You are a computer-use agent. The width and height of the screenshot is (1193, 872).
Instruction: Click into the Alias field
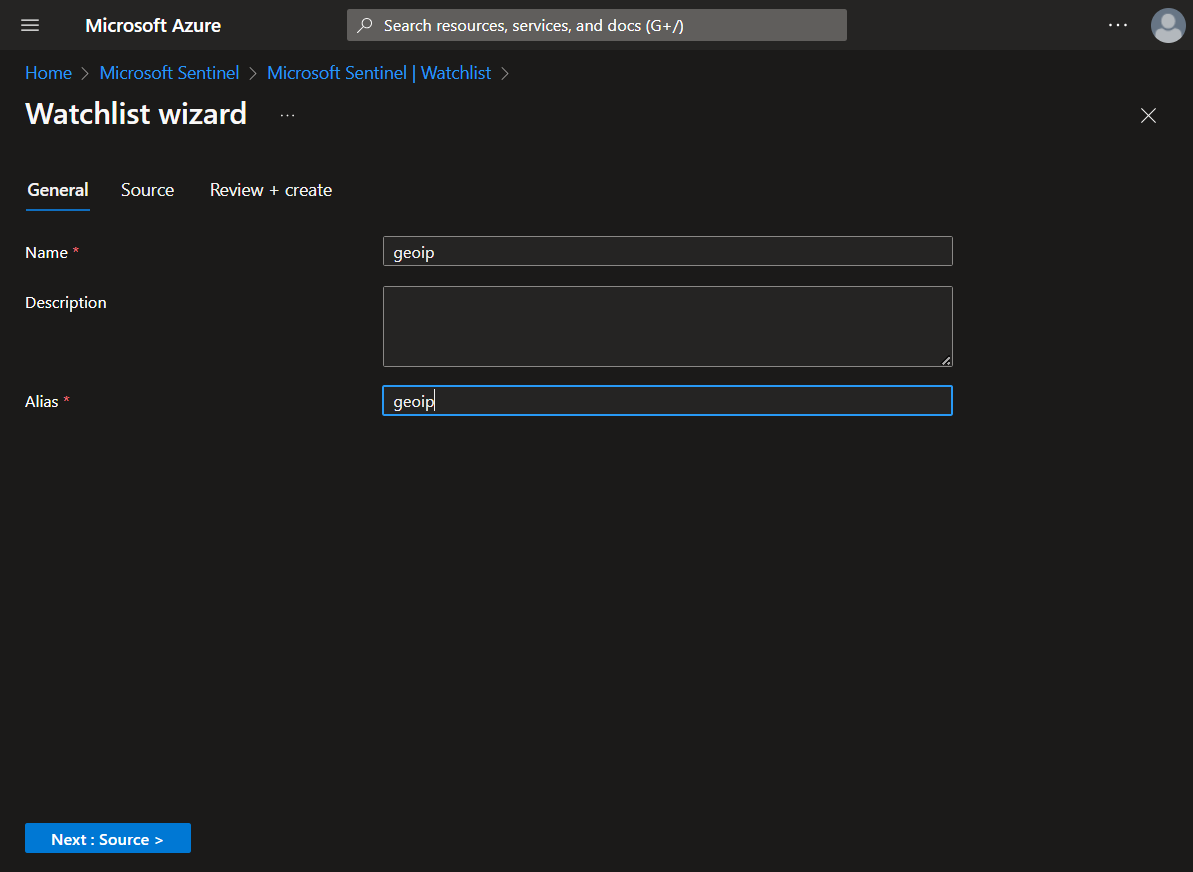667,400
